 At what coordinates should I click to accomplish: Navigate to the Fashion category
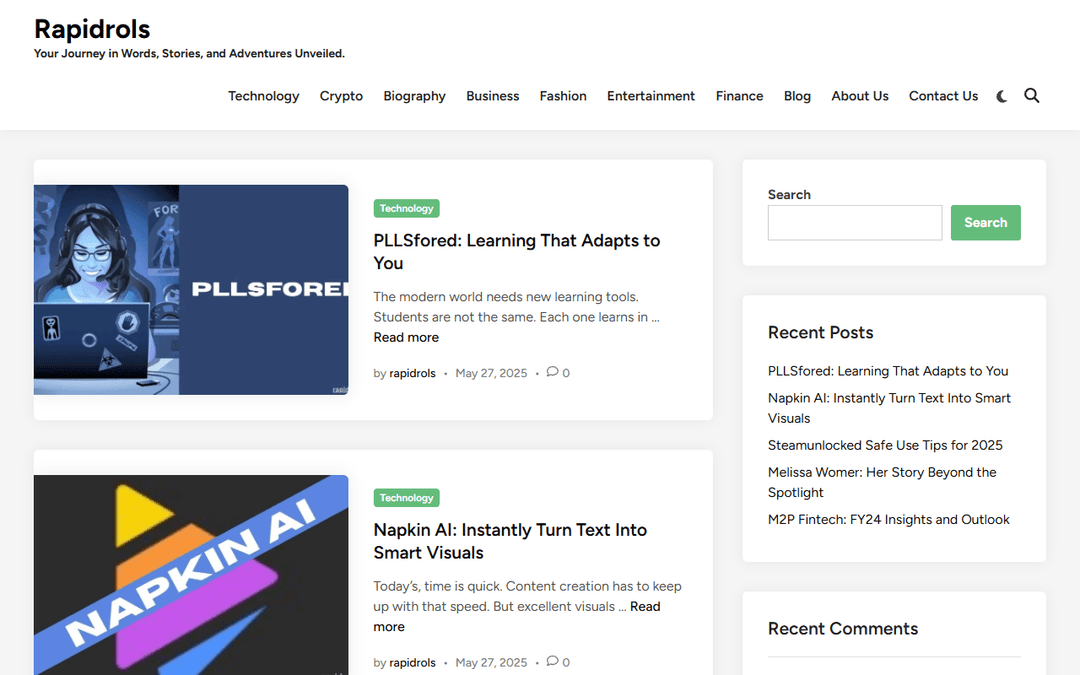563,96
